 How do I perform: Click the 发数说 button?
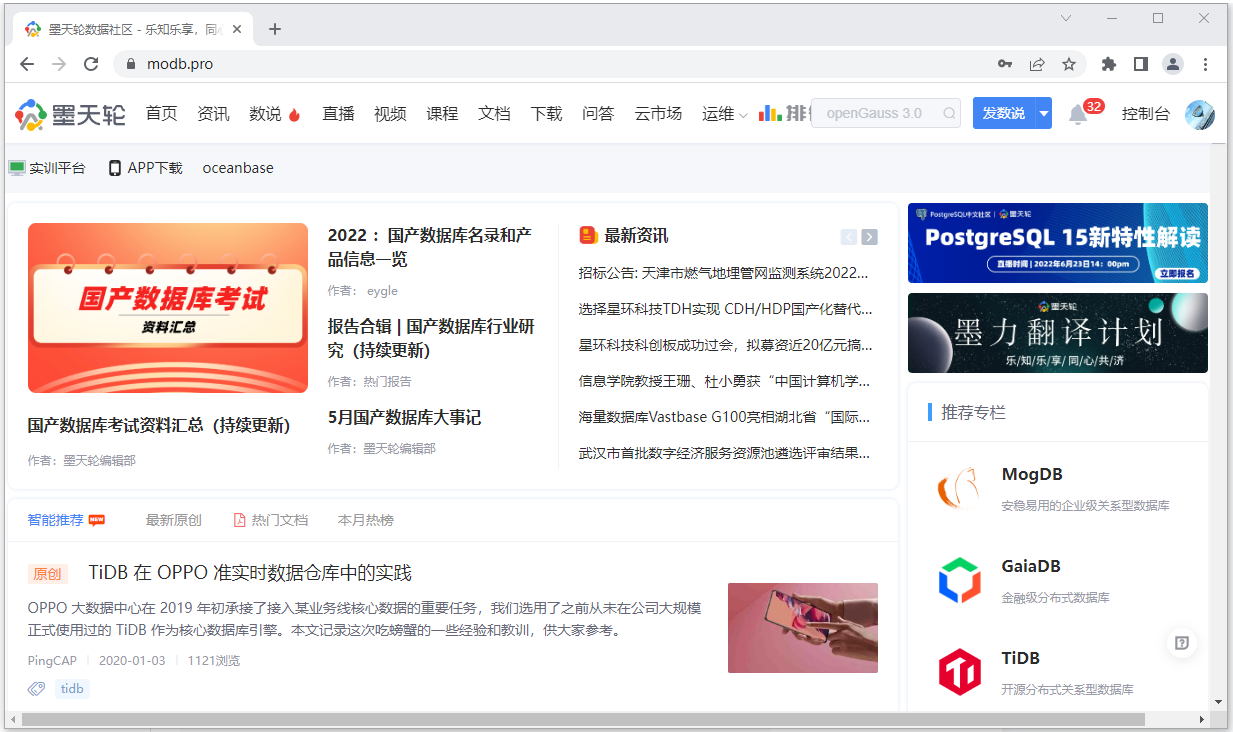[1004, 113]
